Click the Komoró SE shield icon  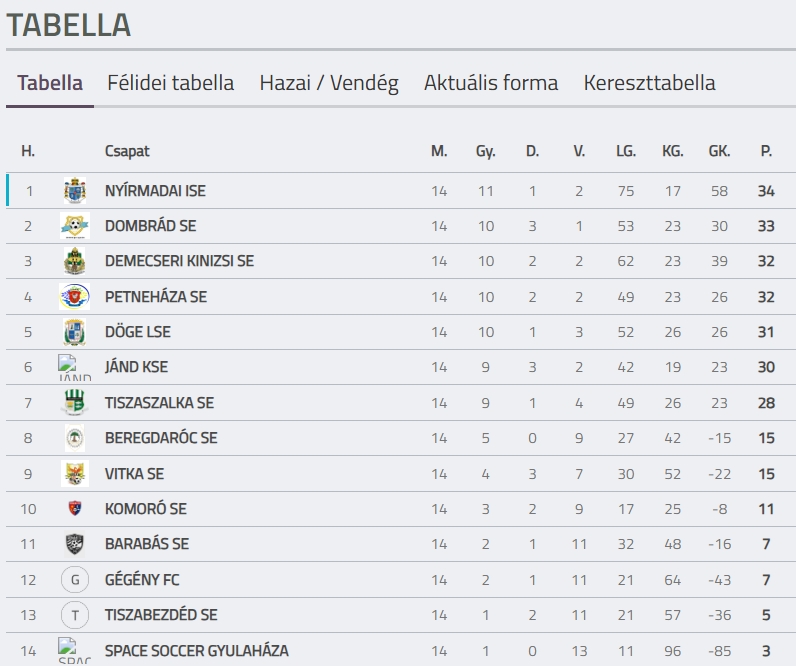pos(75,509)
